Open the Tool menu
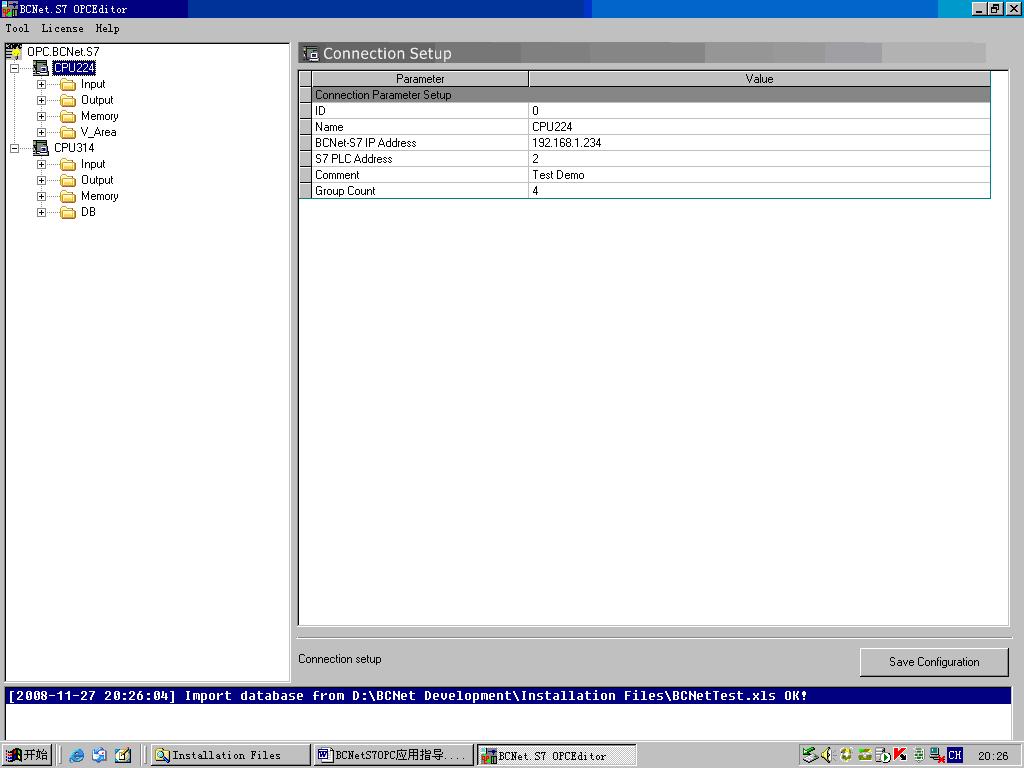Screen dimensions: 1024x768 (x=17, y=28)
